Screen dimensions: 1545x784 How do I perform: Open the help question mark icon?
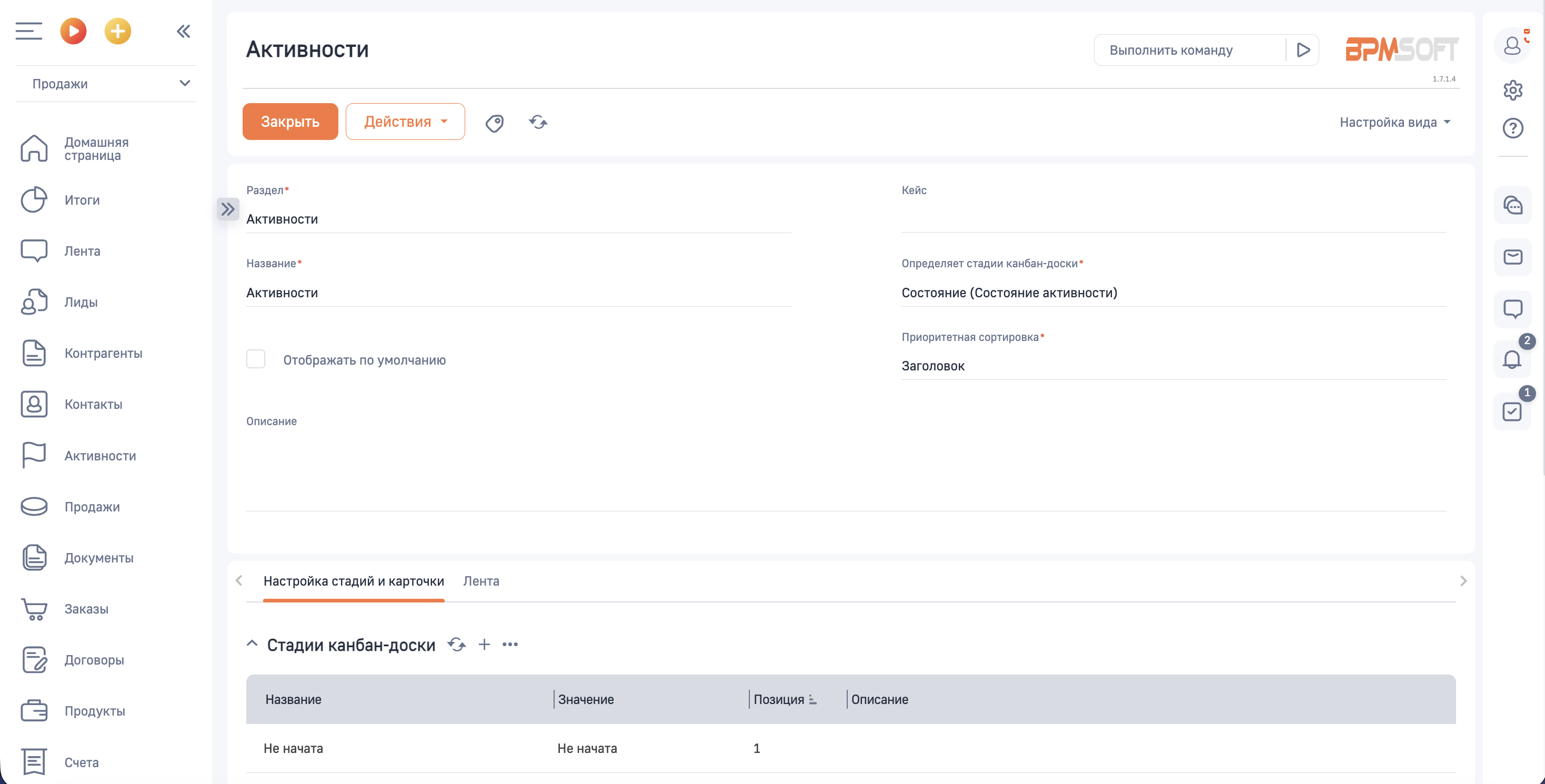pos(1512,128)
